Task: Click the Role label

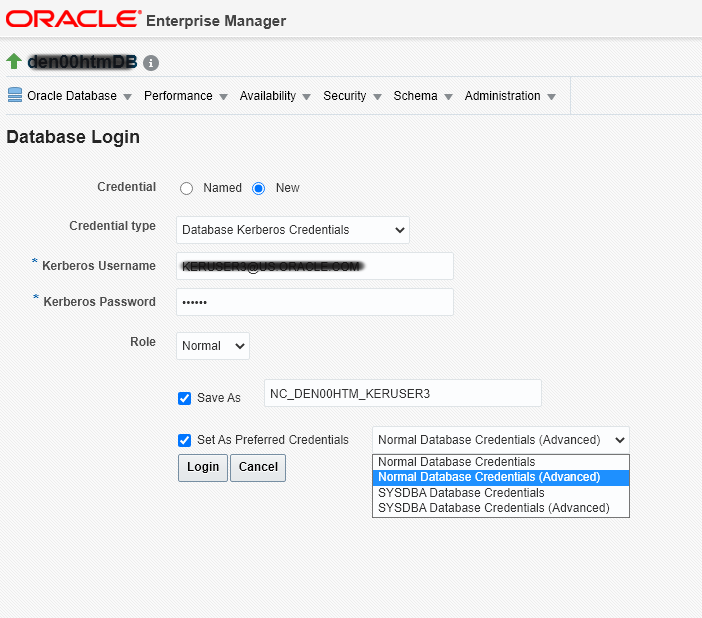Action: [x=143, y=342]
